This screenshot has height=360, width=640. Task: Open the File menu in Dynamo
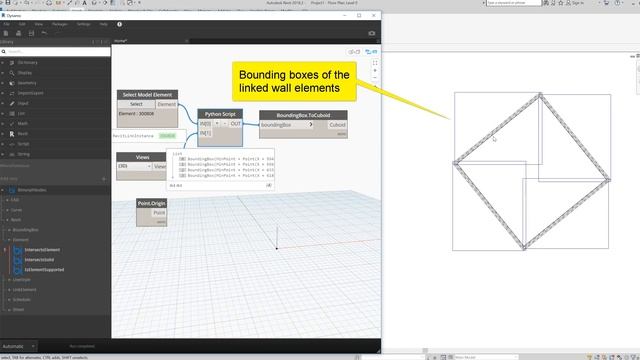(7, 24)
